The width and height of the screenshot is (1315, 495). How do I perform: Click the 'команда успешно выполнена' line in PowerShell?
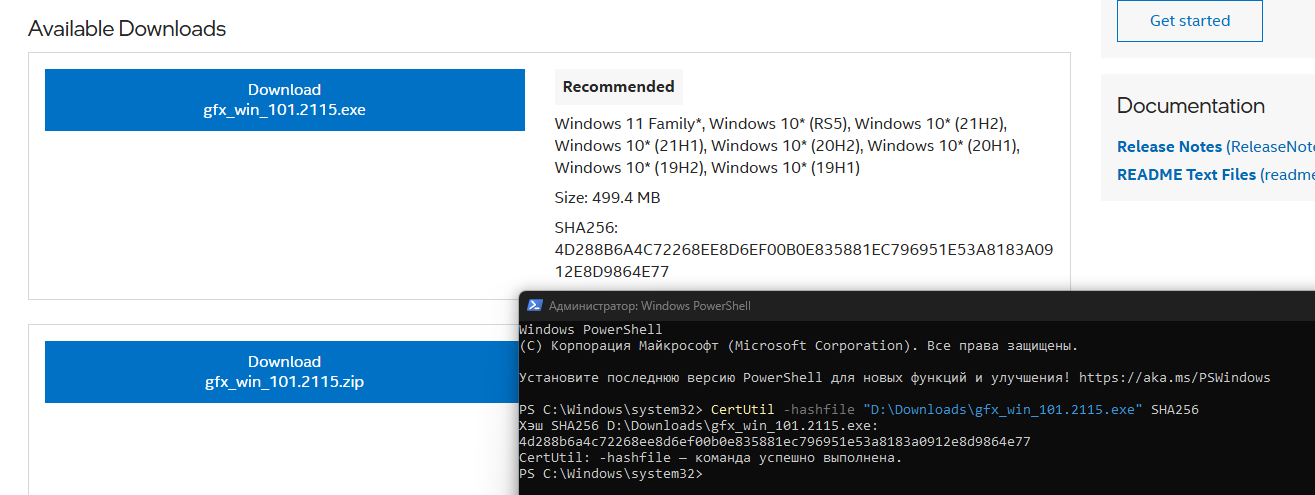click(711, 458)
